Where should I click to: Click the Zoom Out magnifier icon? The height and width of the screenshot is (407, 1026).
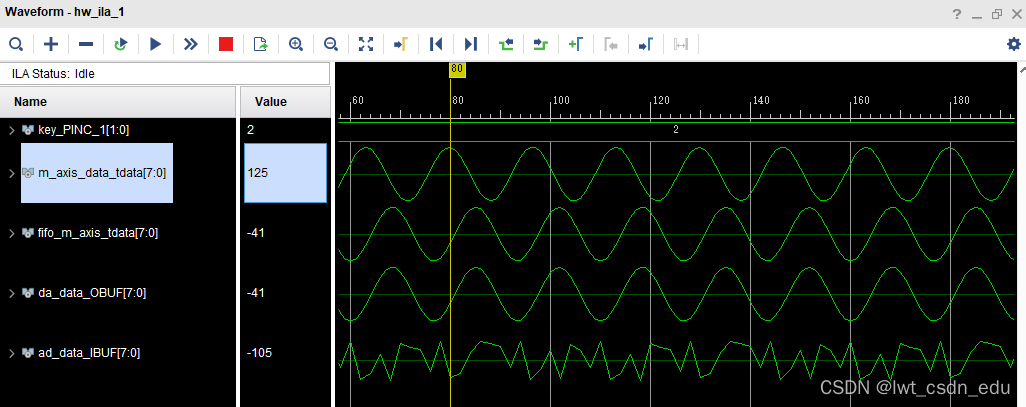[330, 44]
